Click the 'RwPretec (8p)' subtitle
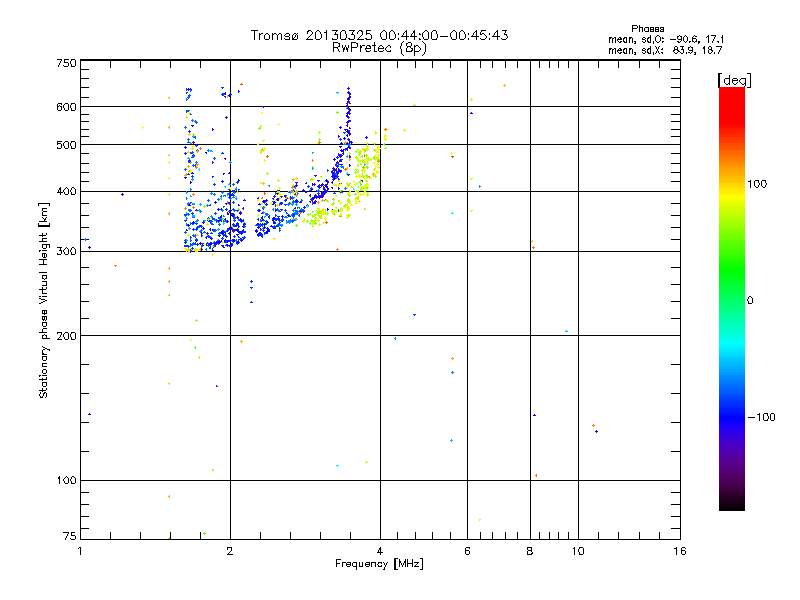 379,48
